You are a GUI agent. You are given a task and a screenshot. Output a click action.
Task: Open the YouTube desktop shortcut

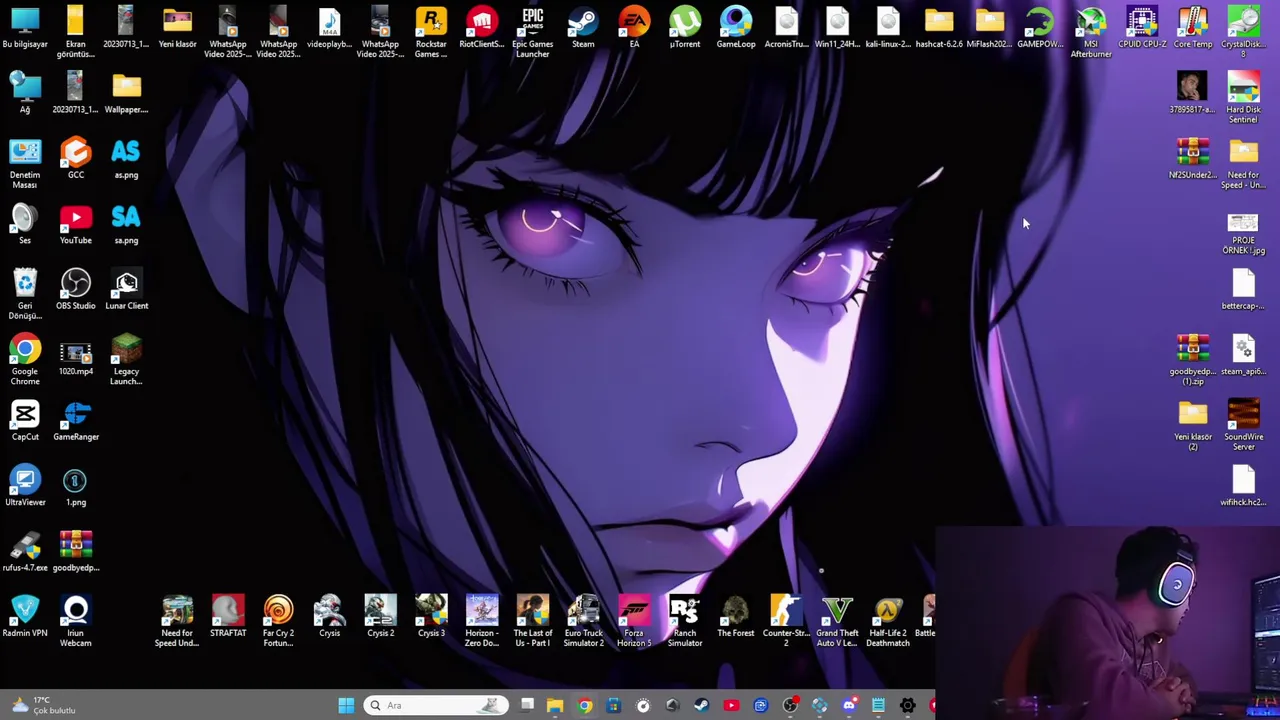point(76,225)
